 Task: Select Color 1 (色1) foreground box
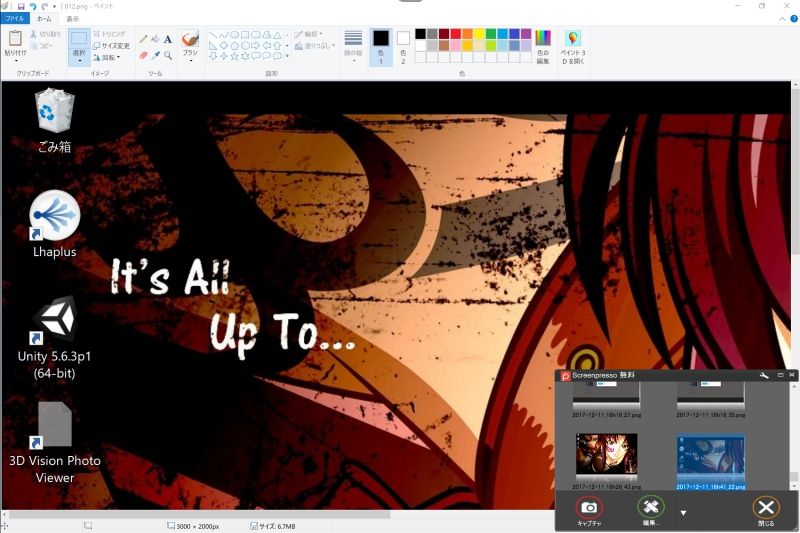[381, 47]
